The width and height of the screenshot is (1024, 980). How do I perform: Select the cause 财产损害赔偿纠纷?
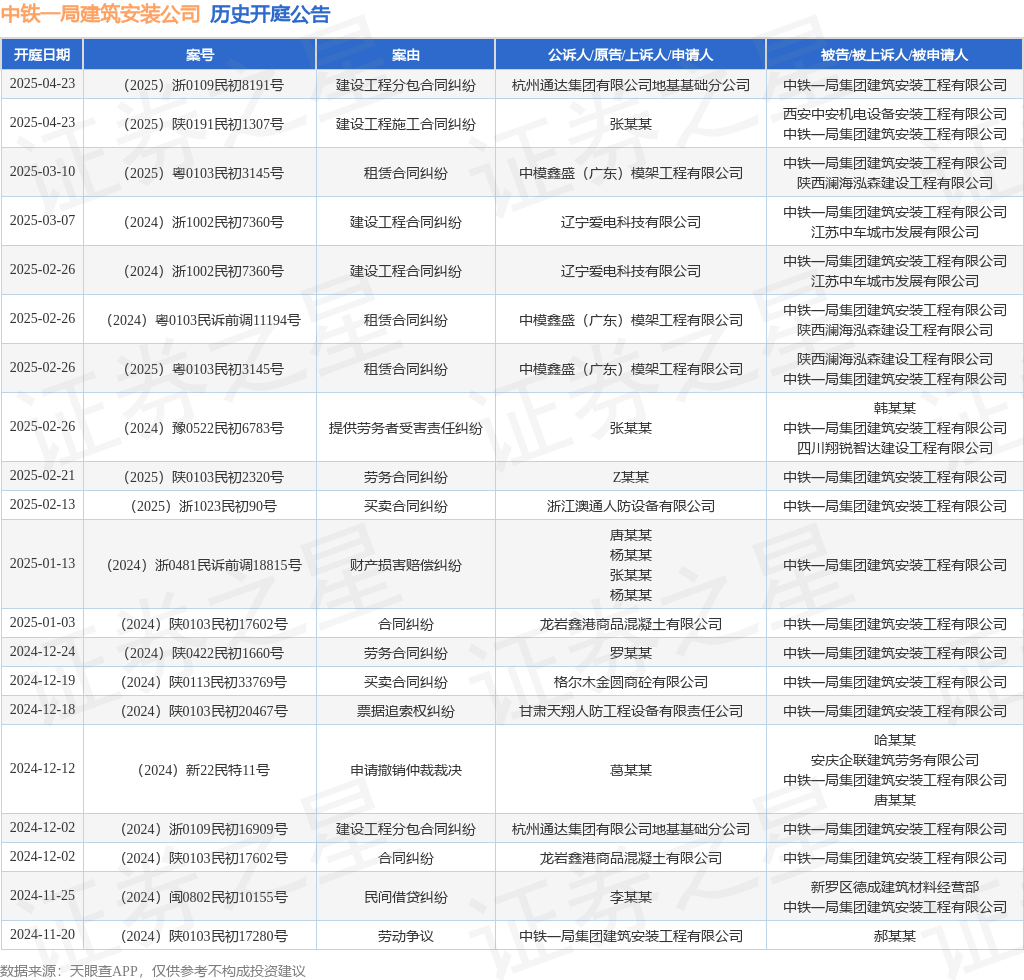406,565
